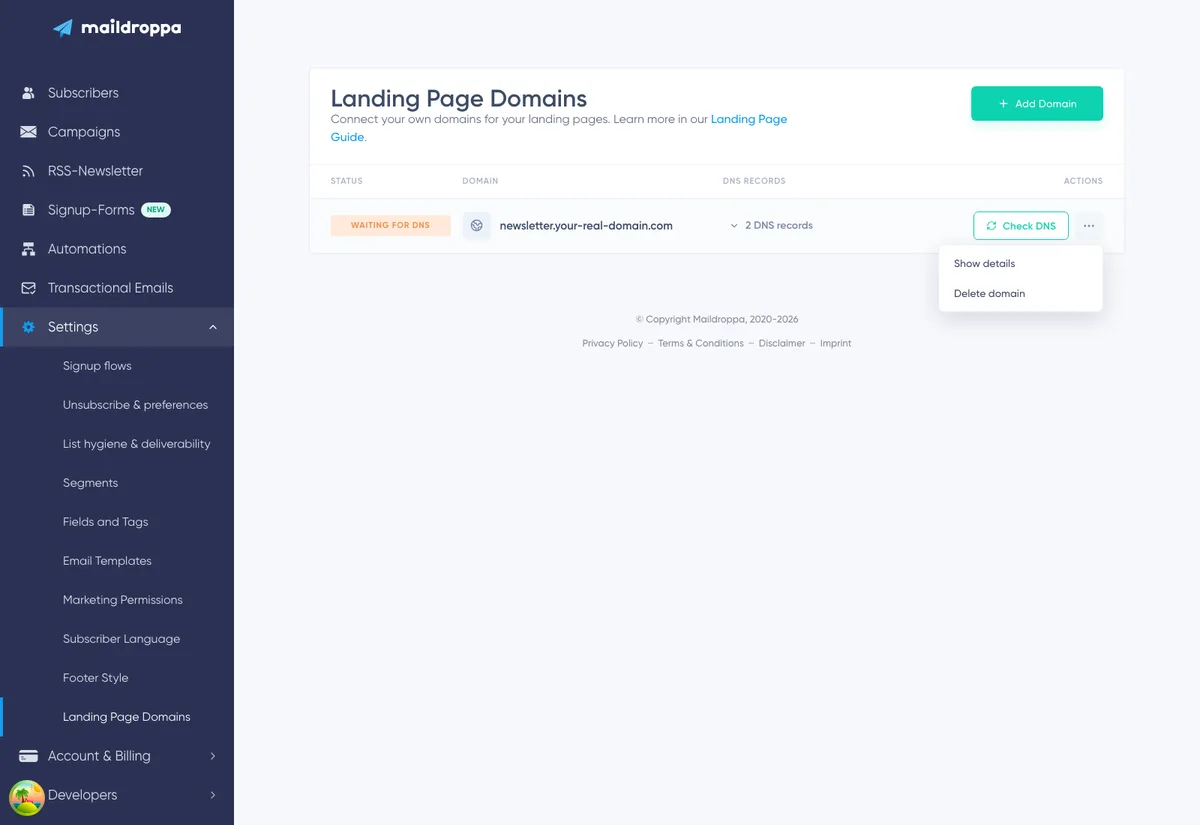Click the Add Domain button

1037,104
